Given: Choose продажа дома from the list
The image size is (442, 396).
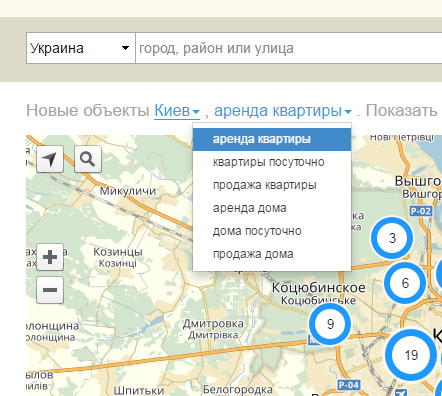Looking at the screenshot, I should tap(272, 254).
